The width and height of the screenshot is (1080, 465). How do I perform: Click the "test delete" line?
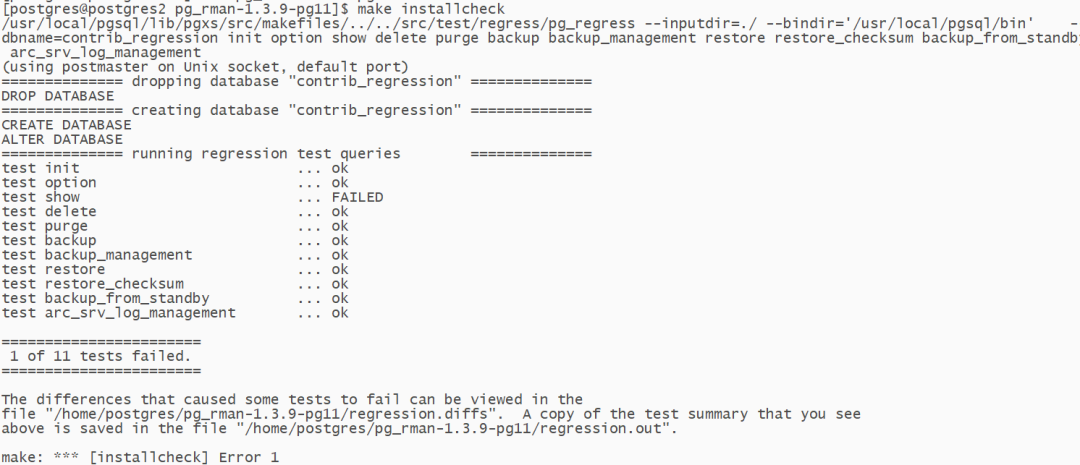pos(49,212)
